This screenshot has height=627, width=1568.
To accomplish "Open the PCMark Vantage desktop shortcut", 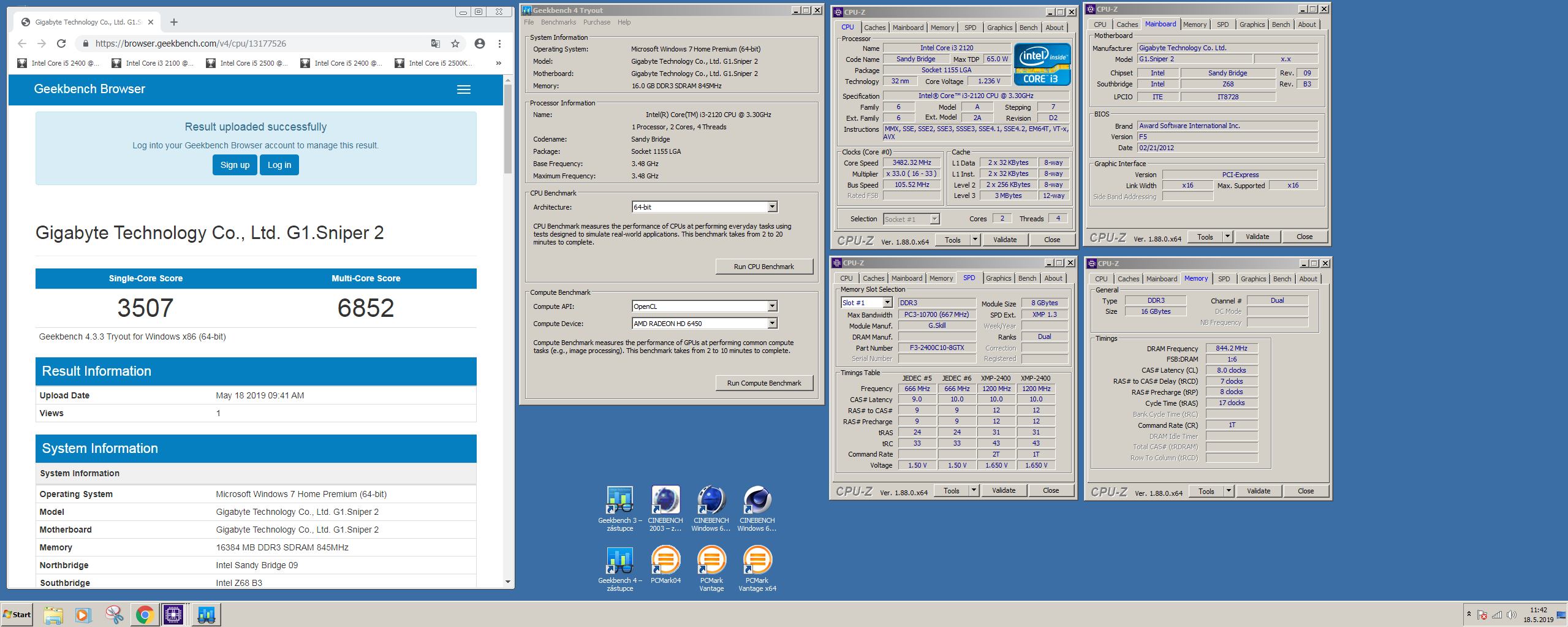I will [711, 568].
